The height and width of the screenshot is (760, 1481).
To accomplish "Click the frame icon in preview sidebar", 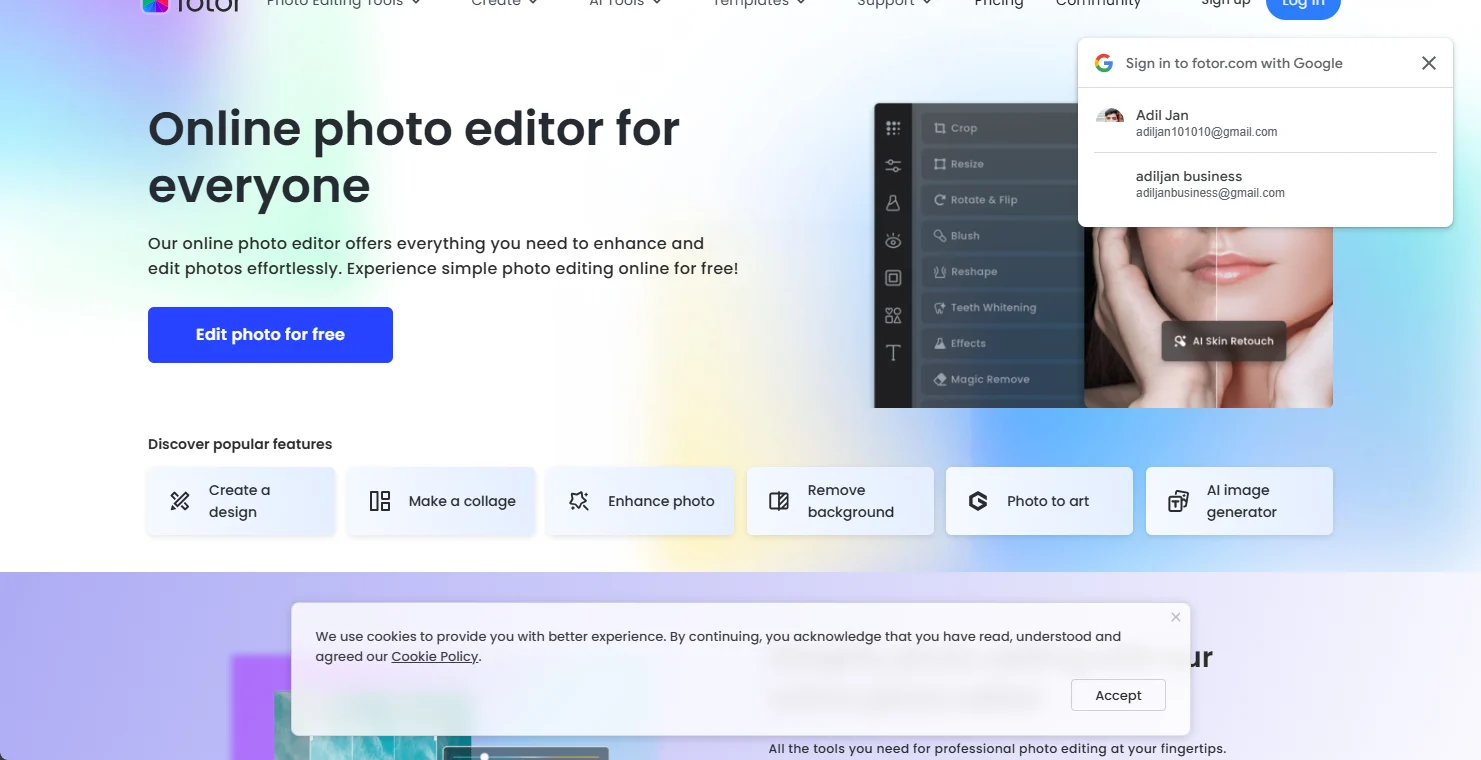I will point(893,278).
